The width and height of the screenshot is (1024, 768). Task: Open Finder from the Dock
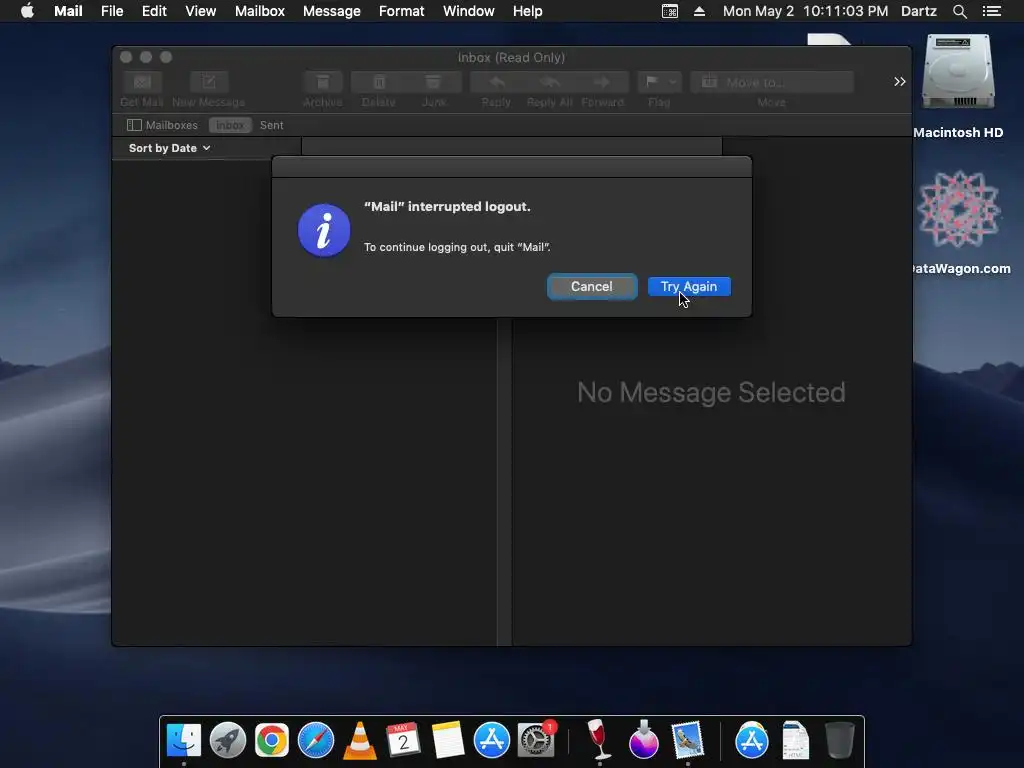[x=184, y=740]
